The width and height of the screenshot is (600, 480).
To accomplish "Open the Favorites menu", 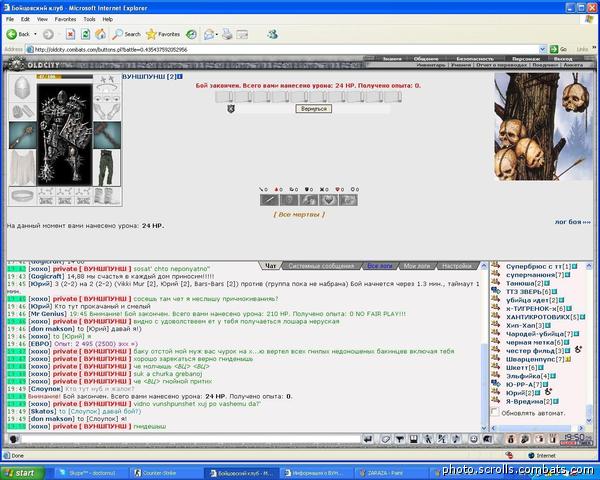I will coord(64,18).
